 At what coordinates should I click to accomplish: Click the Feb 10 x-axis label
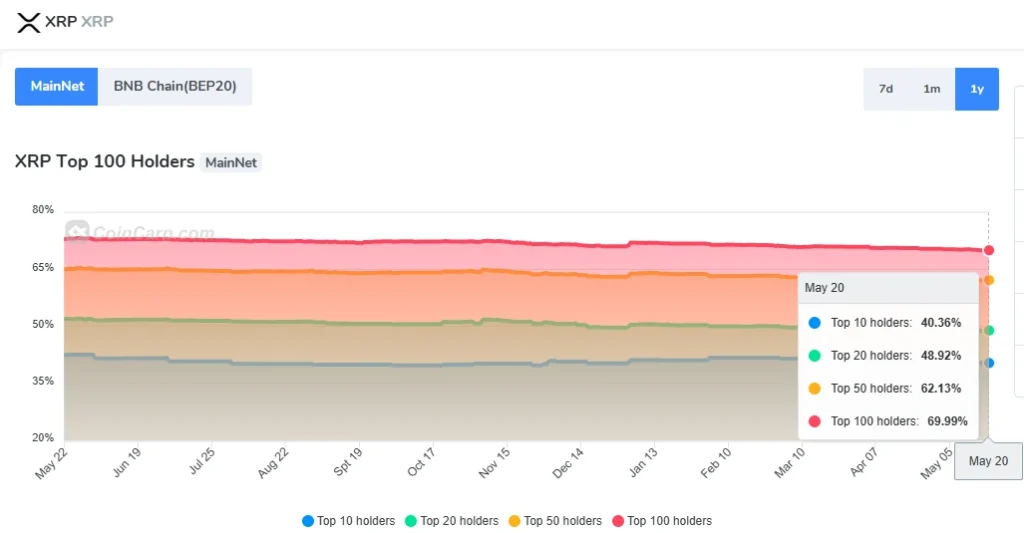(x=715, y=463)
